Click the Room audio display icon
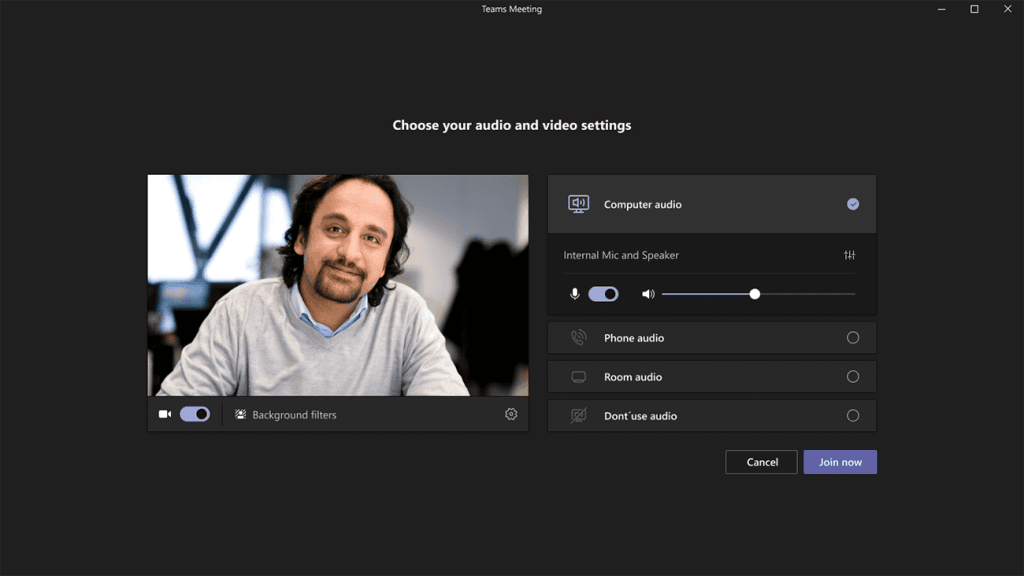The height and width of the screenshot is (576, 1024). click(579, 377)
